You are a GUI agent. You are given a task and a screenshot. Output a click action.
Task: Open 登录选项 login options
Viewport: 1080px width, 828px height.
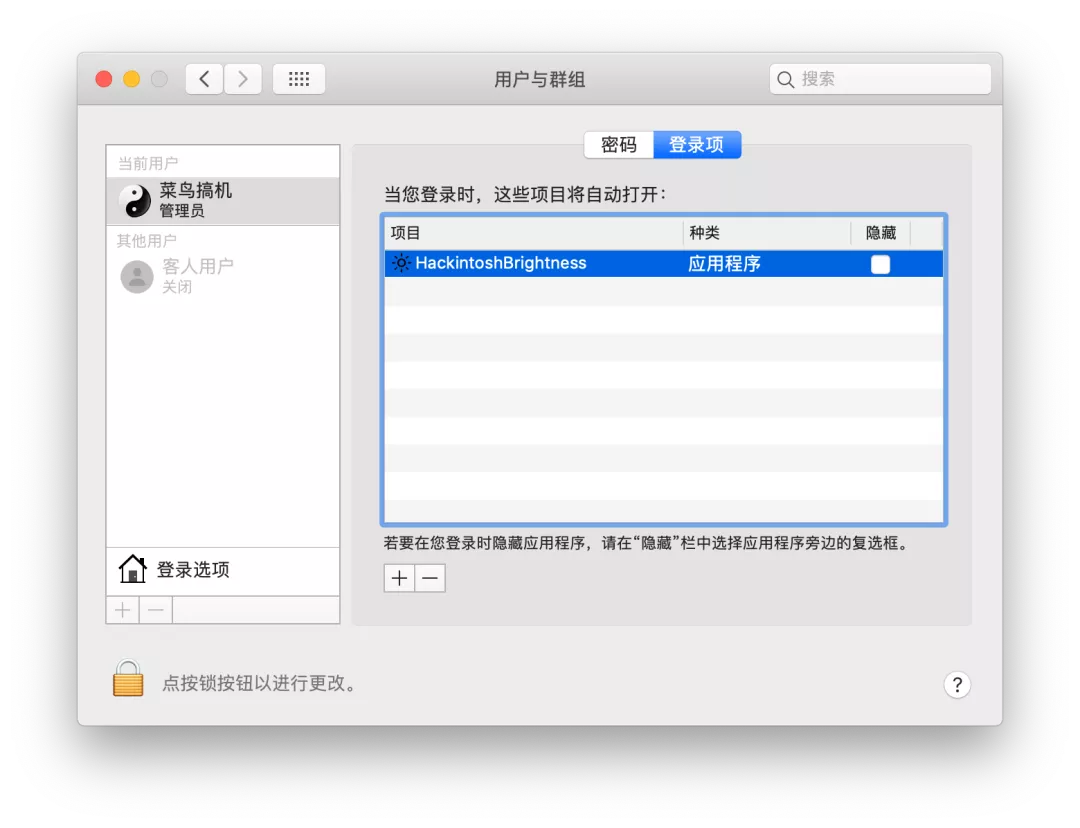[222, 570]
